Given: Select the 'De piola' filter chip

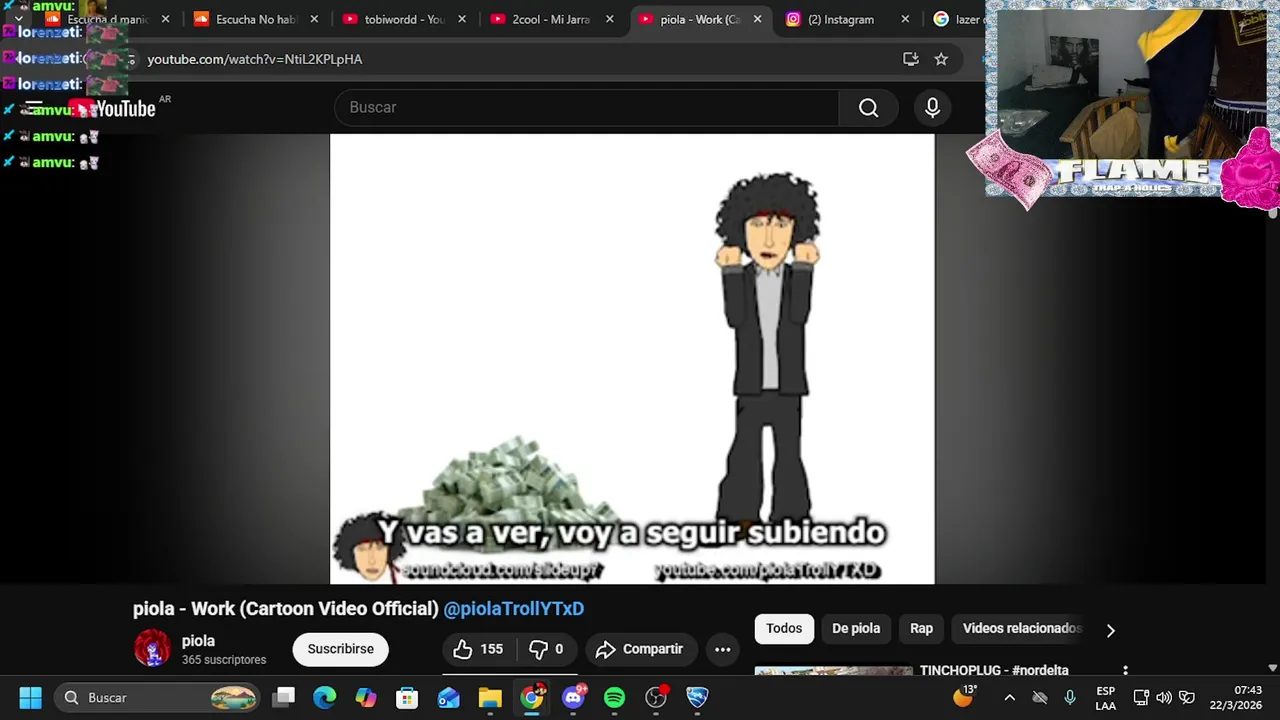Looking at the screenshot, I should 856,628.
